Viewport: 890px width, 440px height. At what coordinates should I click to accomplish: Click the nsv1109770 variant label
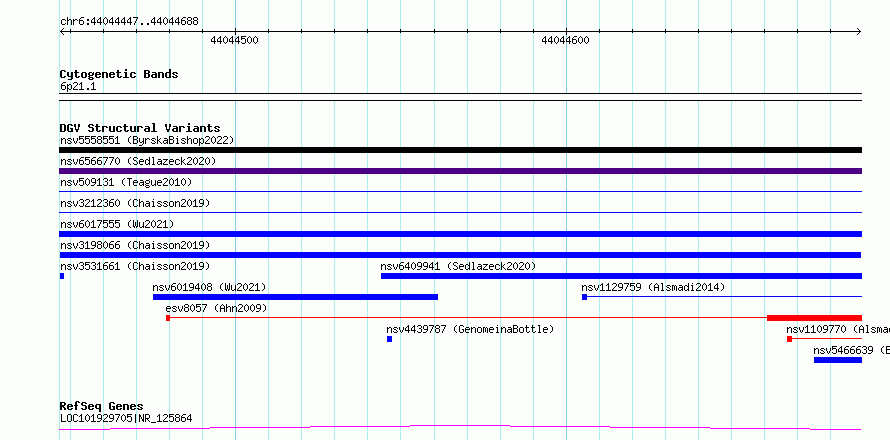(x=838, y=329)
